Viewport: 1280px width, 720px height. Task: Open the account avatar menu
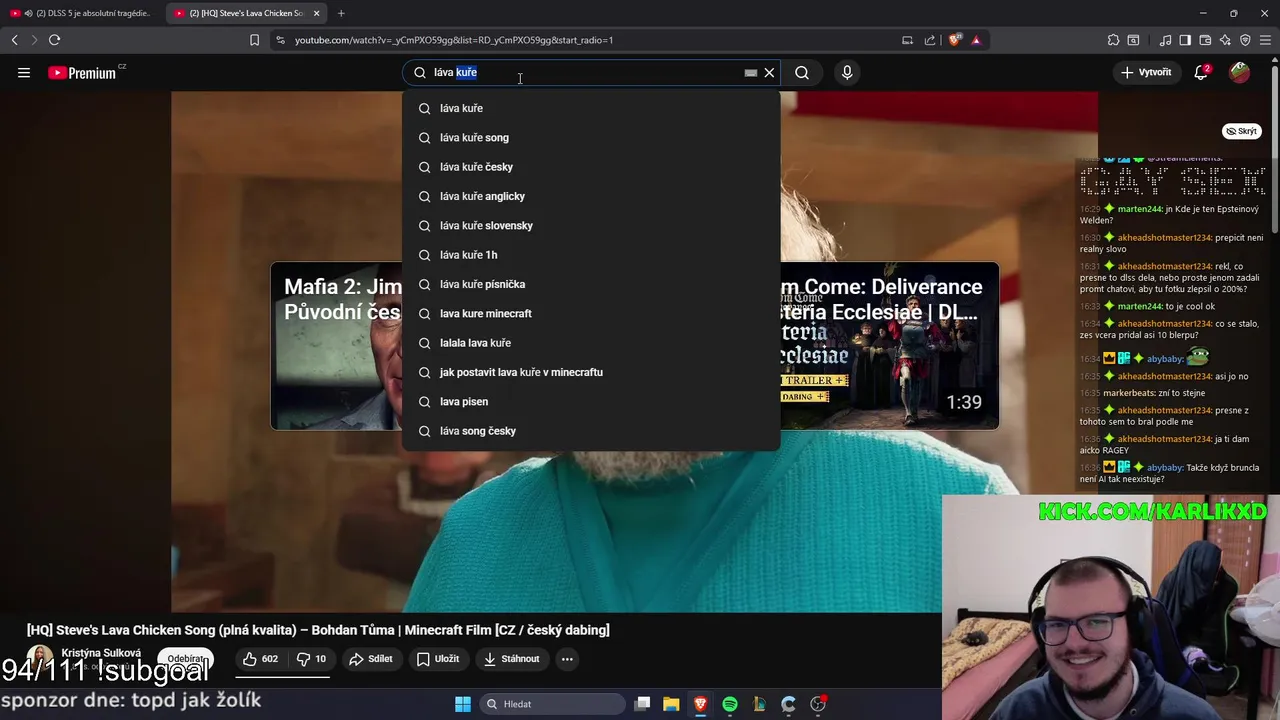point(1239,72)
